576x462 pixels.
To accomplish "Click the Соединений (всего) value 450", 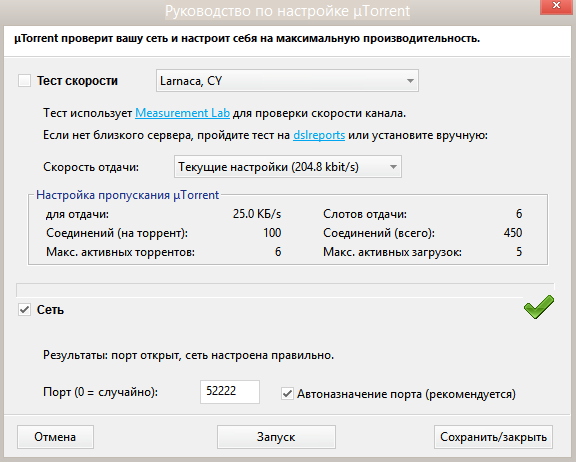I will (513, 233).
